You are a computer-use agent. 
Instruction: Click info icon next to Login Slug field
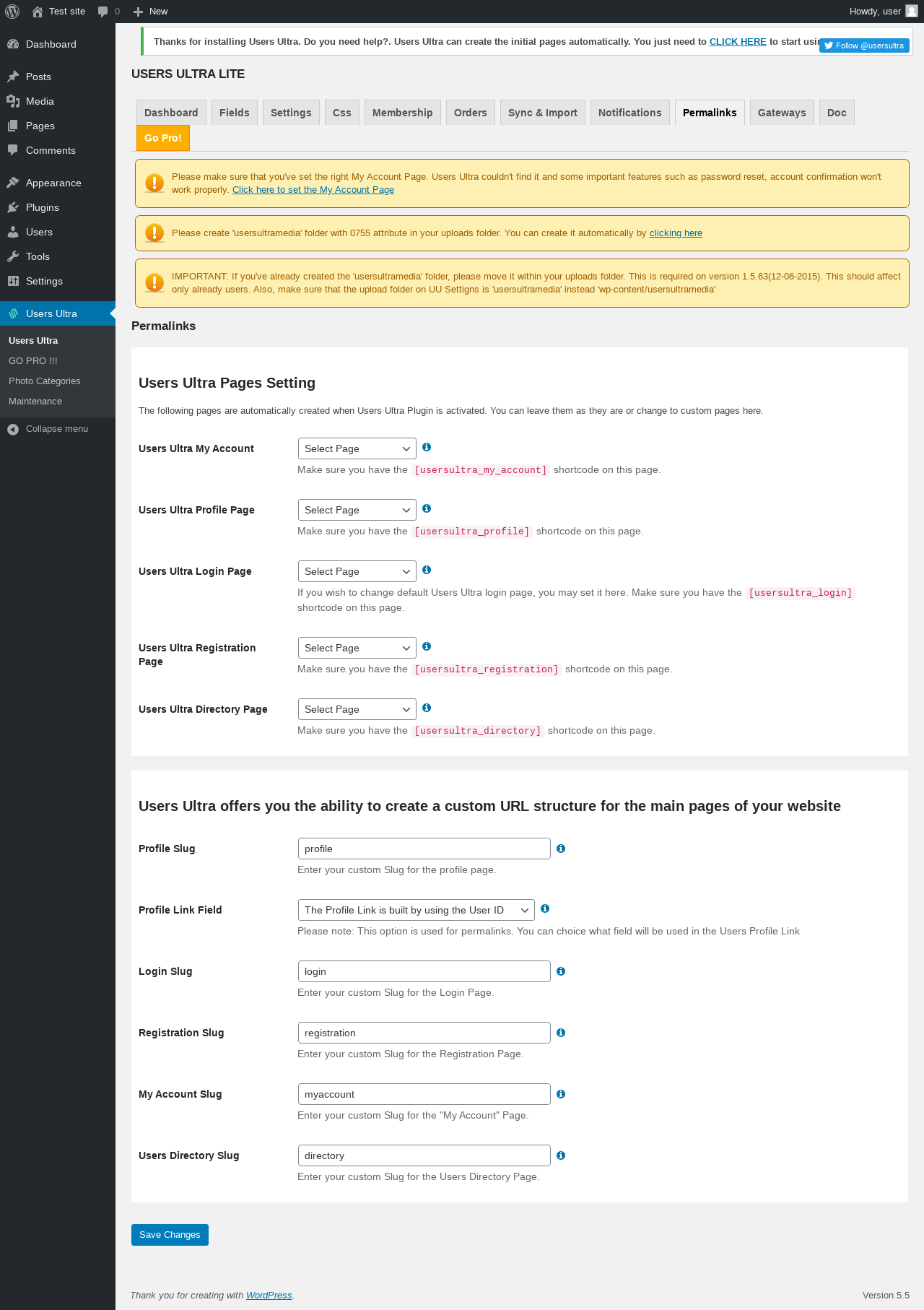click(x=561, y=971)
